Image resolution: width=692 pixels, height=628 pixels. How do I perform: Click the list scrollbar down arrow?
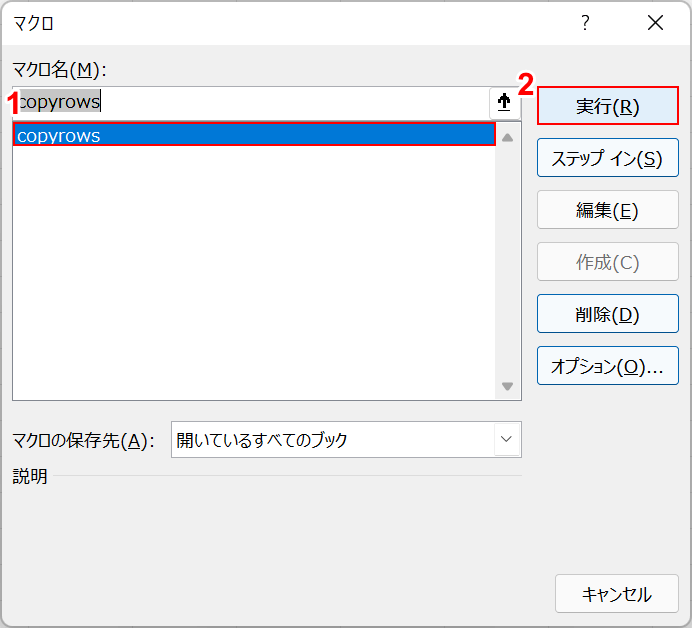click(x=507, y=386)
